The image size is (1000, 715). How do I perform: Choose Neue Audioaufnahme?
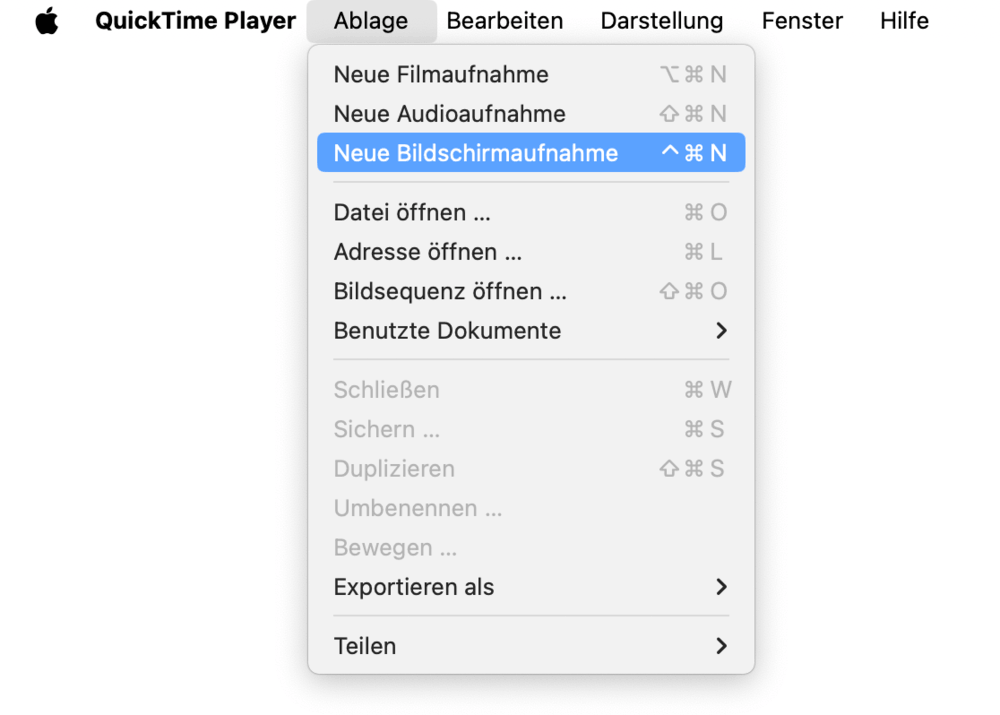pyautogui.click(x=449, y=114)
